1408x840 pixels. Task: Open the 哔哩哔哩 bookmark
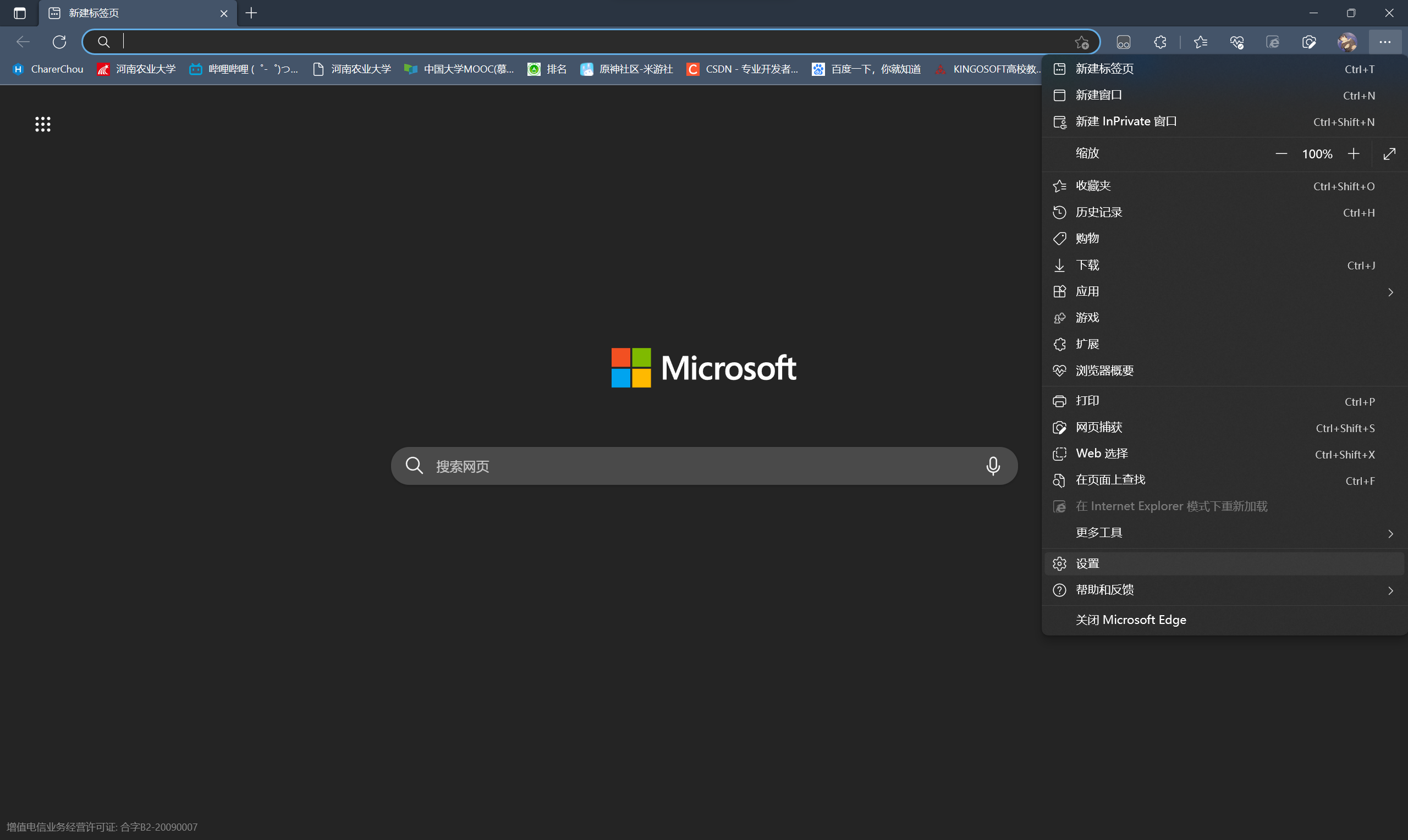(x=244, y=69)
